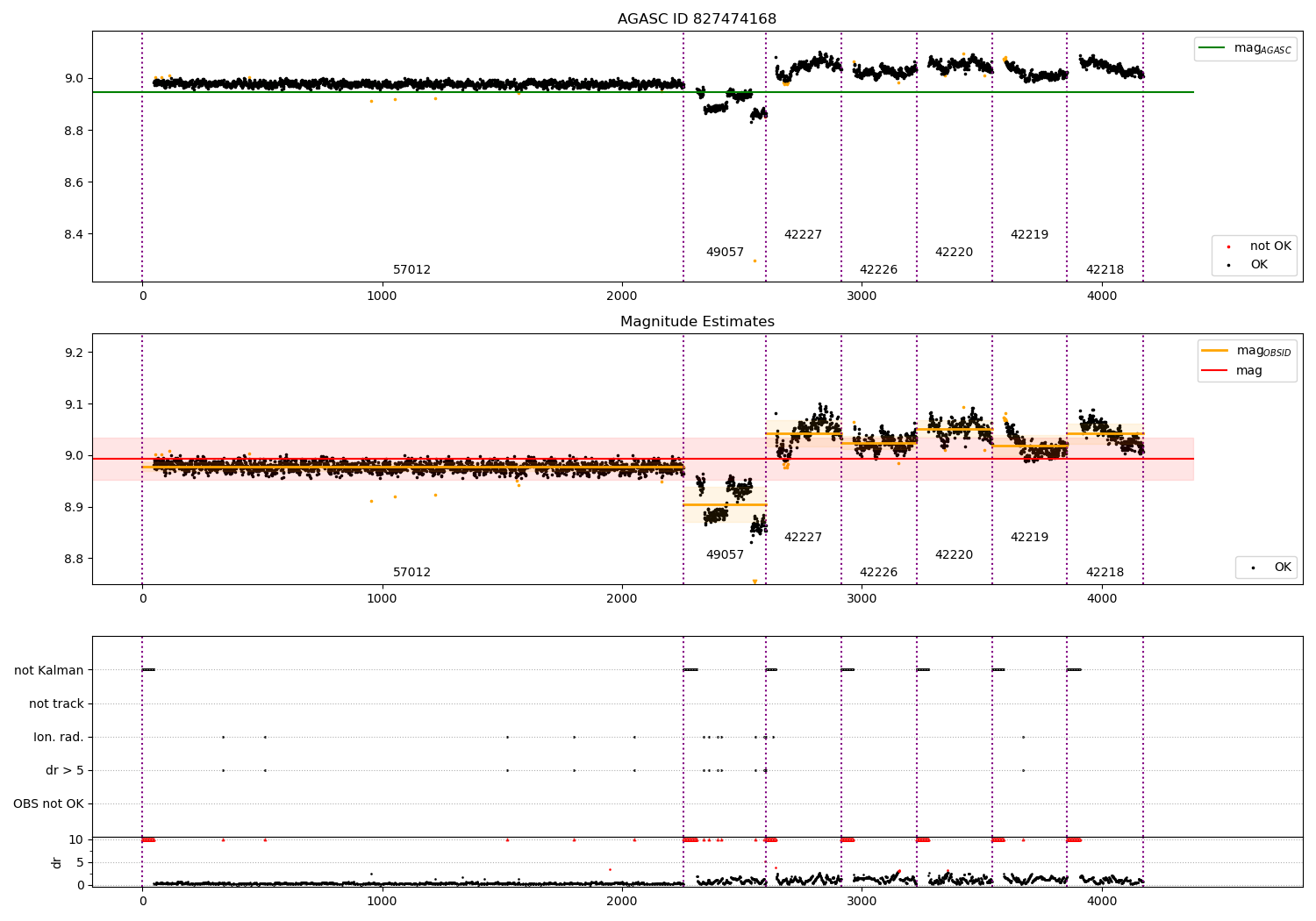This screenshot has width=1316, height=921.
Task: Click the 8.9 y-tick in Magnitude Estimates plot
Action: click(73, 508)
